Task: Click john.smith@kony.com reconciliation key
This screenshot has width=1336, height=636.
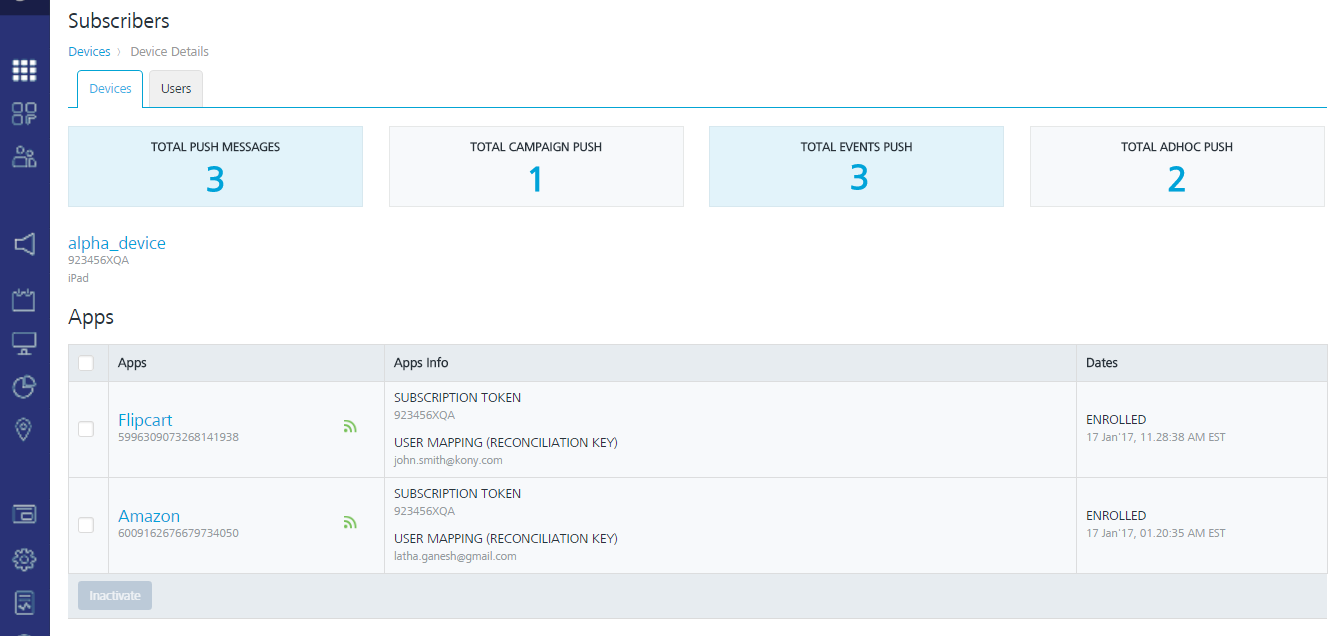Action: click(x=448, y=460)
